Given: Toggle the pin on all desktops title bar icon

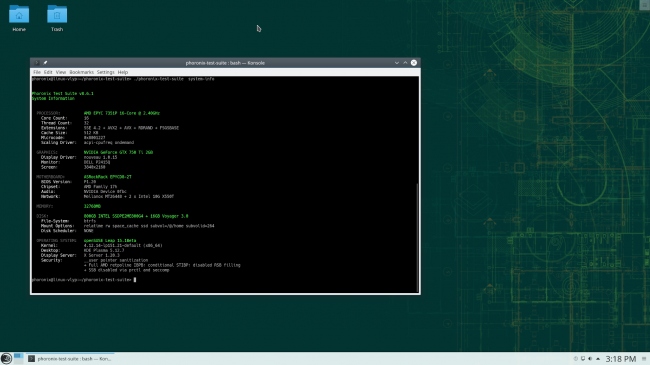Looking at the screenshot, I should (x=45, y=63).
